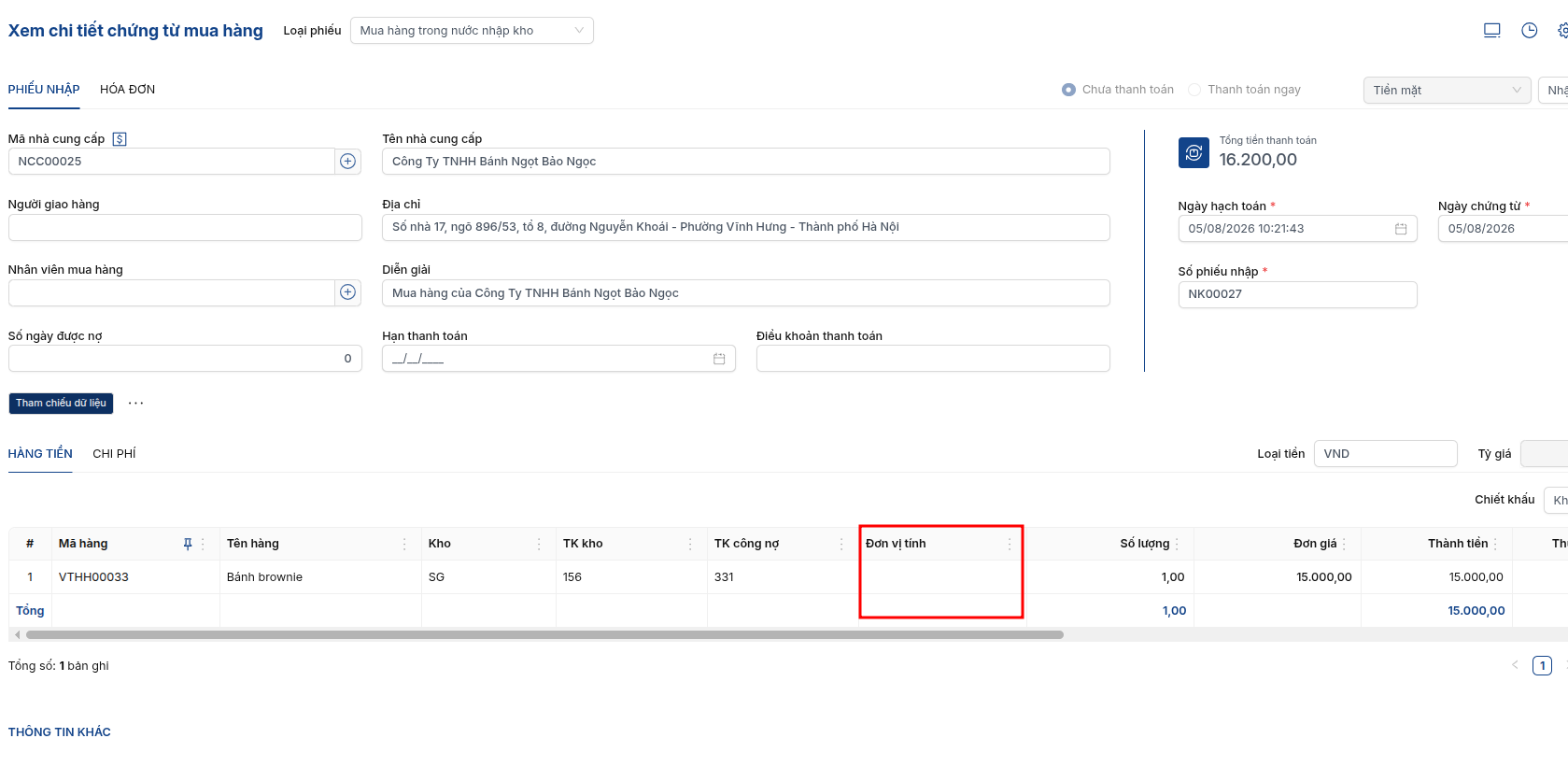The image size is (1568, 781).
Task: Click the plus icon beside supplier code NCC00025
Action: (348, 162)
